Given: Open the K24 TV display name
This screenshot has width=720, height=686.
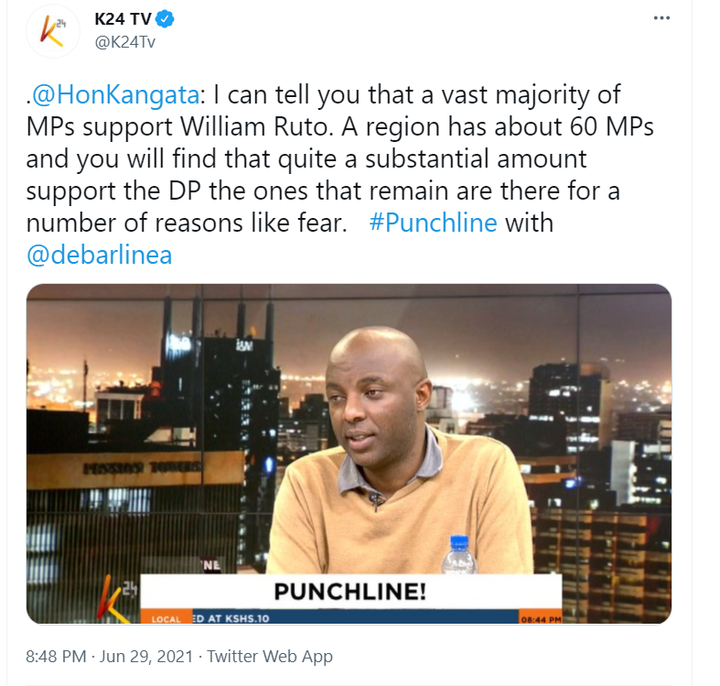Looking at the screenshot, I should tap(123, 19).
